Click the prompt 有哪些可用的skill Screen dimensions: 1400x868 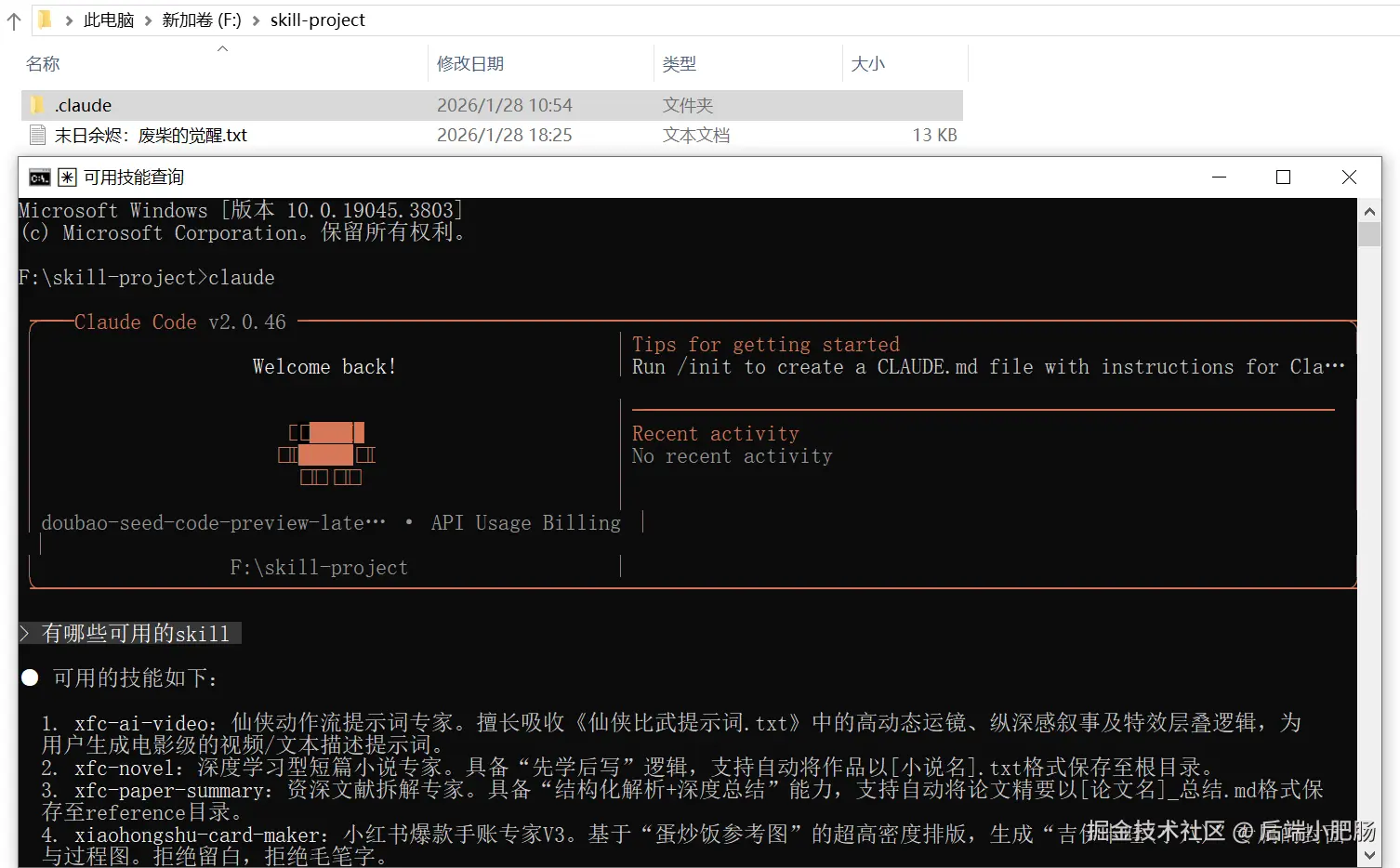pyautogui.click(x=136, y=634)
